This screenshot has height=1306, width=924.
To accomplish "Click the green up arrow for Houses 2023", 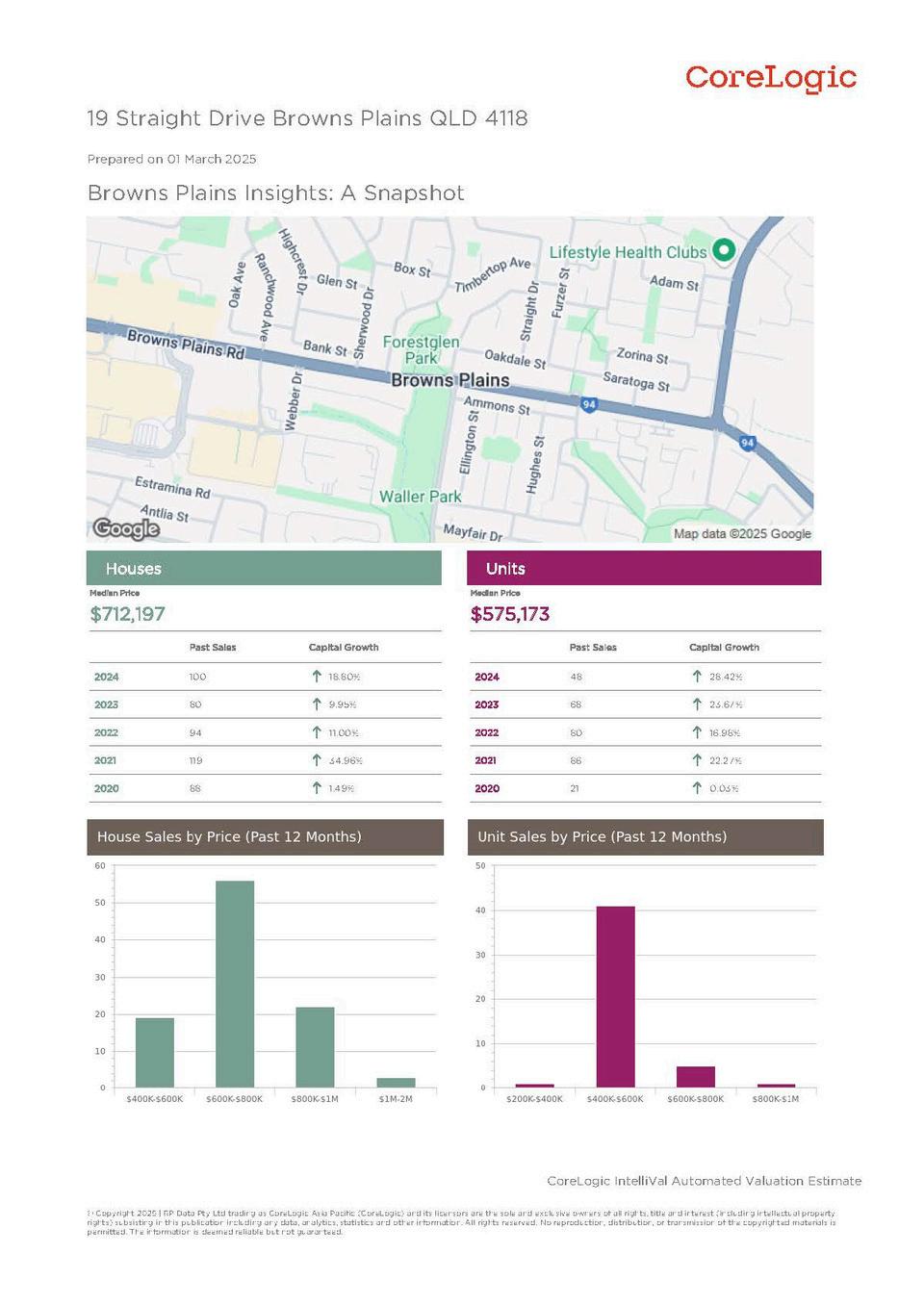I will point(317,704).
